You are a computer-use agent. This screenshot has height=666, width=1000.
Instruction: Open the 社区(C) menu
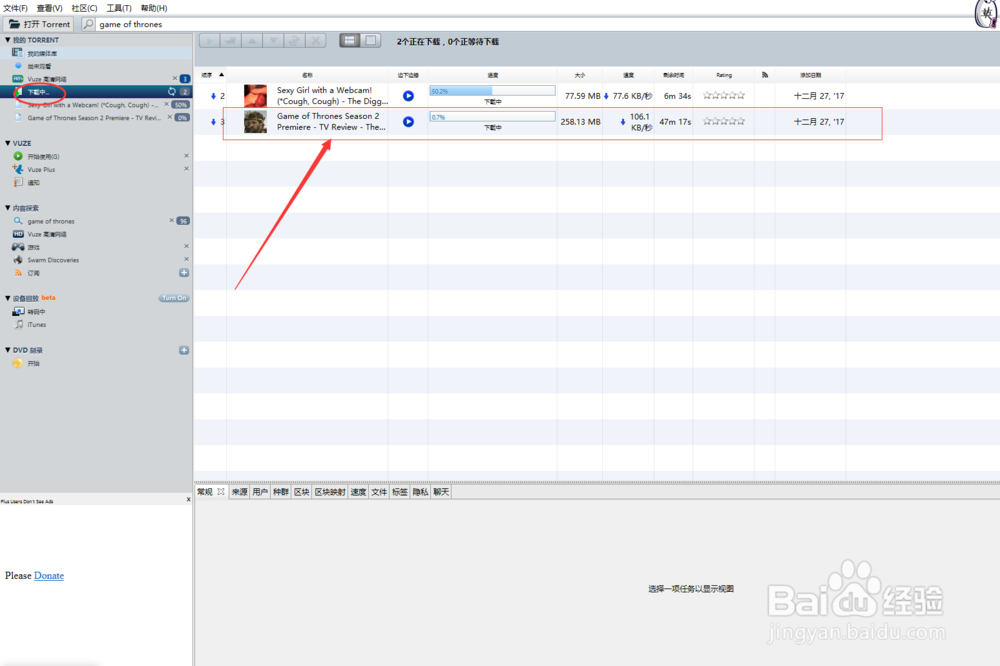[x=84, y=8]
